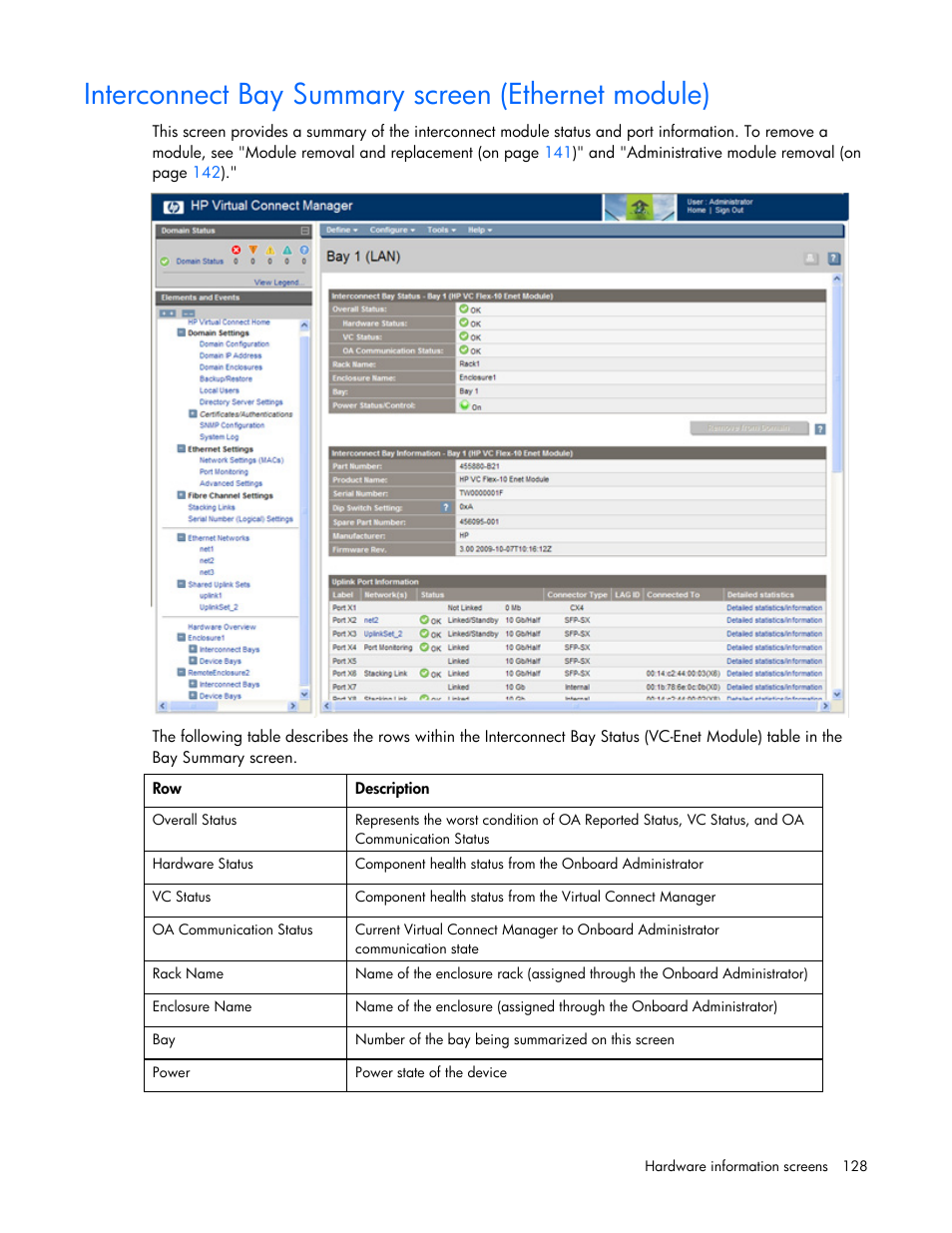This screenshot has width=952, height=1233.
Task: Collapse the Shared Uplink Sets tree node
Action: click(x=182, y=584)
